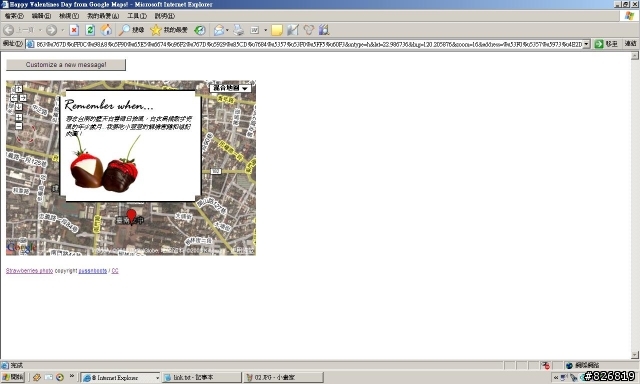Image resolution: width=640 pixels, height=384 pixels.
Task: Click the green Go (移至) button
Action: (606, 44)
